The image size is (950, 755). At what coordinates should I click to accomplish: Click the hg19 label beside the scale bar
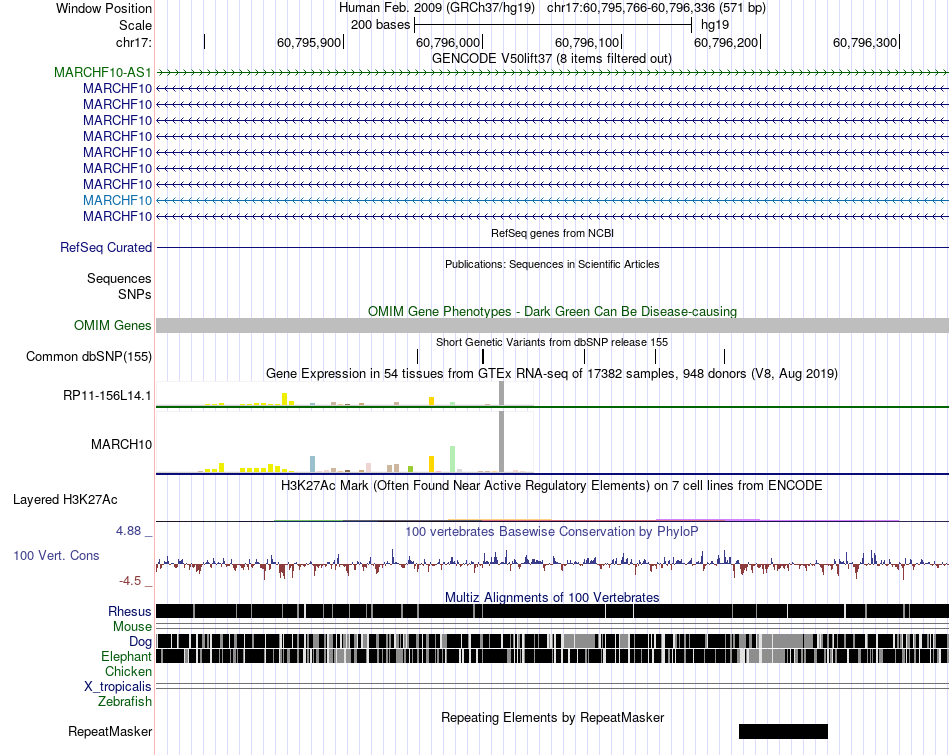pyautogui.click(x=715, y=25)
